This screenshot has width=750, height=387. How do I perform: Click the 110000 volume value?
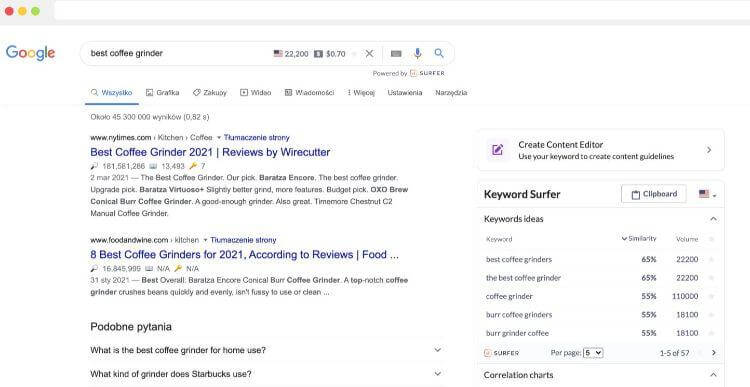coord(685,296)
